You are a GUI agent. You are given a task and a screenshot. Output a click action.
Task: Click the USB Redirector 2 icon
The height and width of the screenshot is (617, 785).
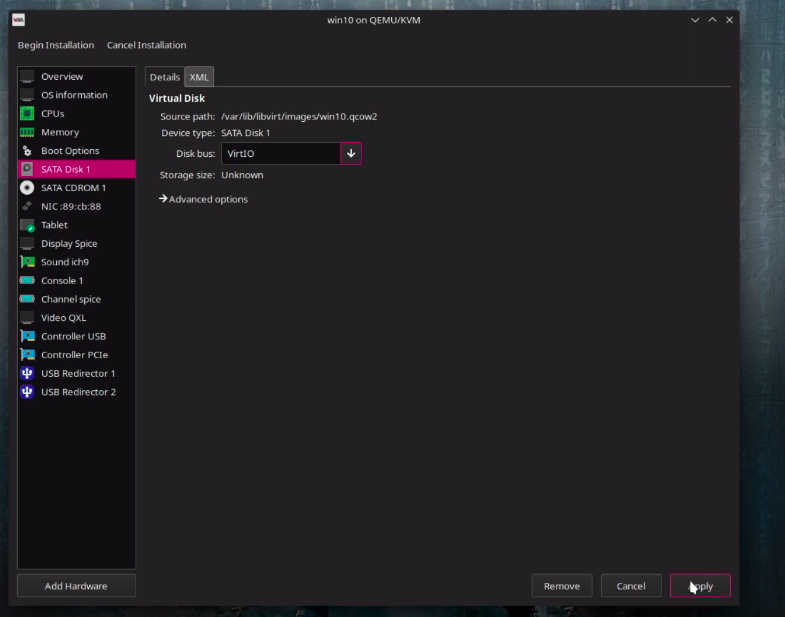pos(27,392)
